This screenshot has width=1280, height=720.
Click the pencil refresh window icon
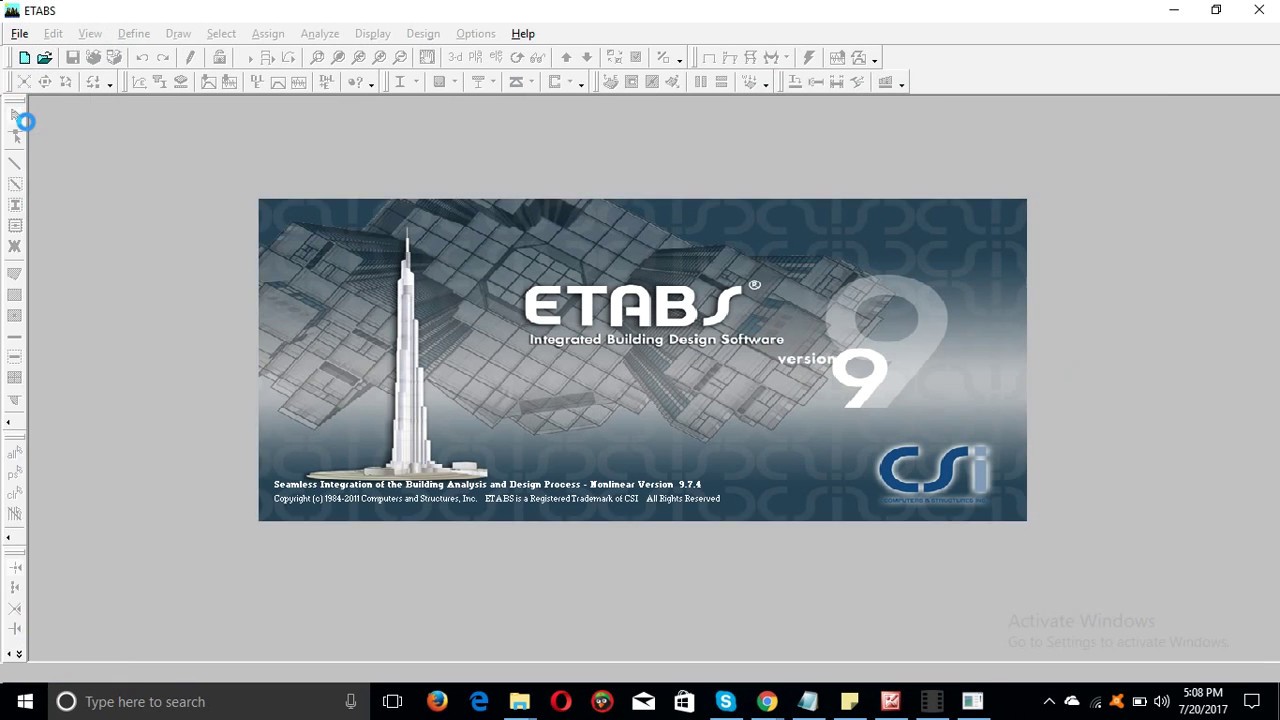190,58
